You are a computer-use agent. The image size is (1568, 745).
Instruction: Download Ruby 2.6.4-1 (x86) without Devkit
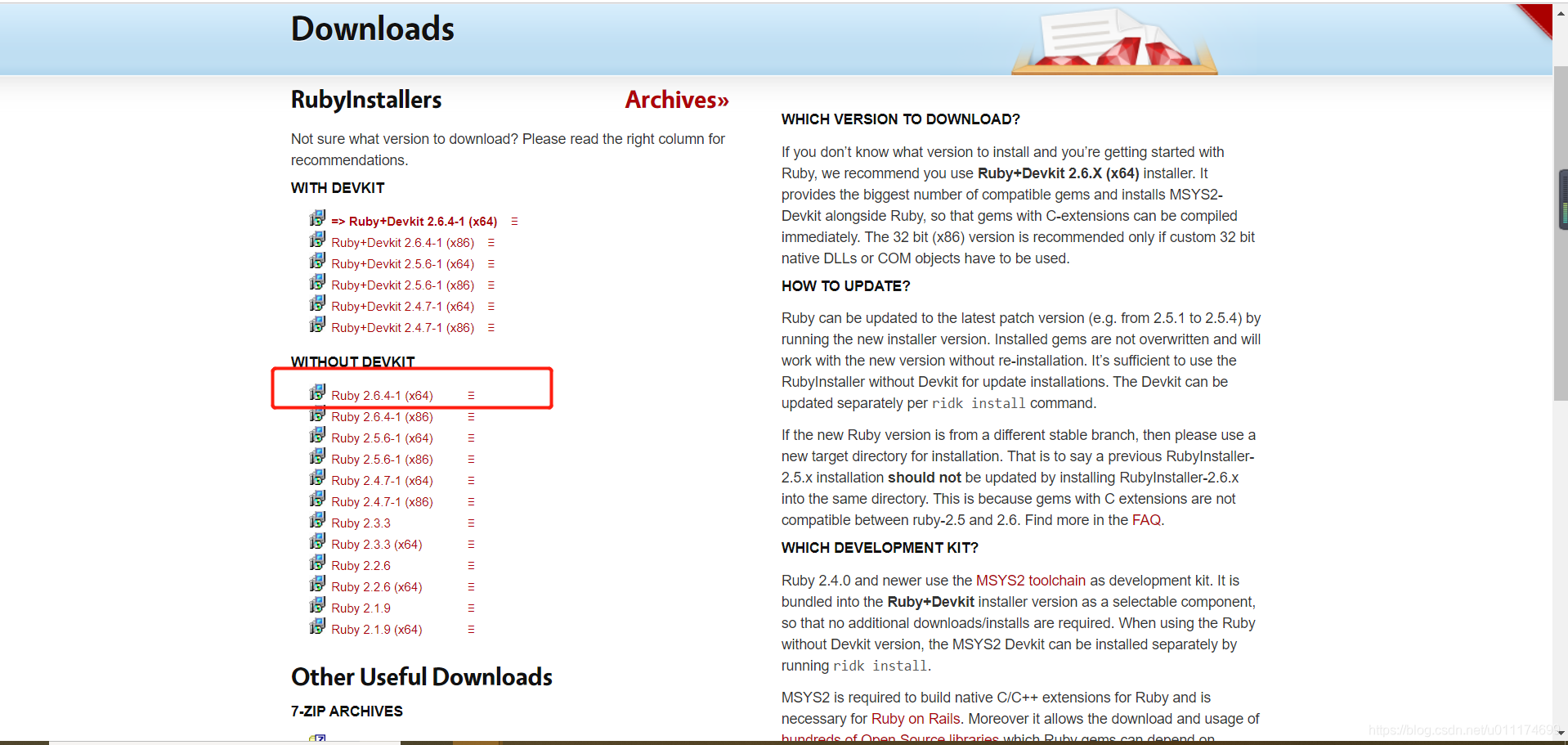[382, 417]
